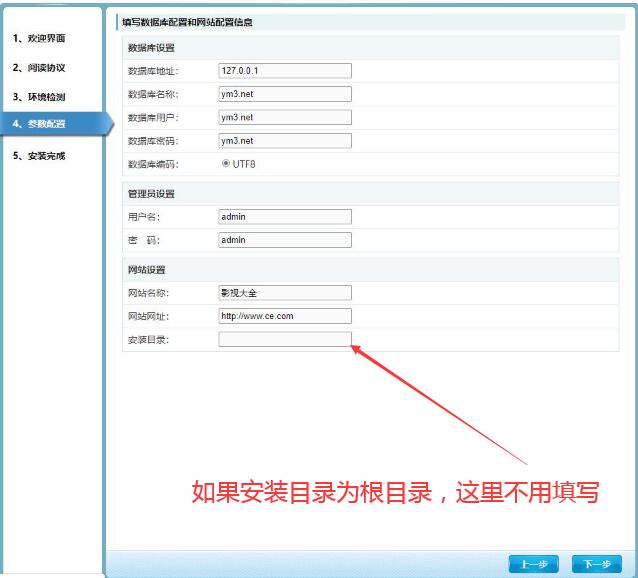The image size is (638, 578).
Task: Click the 网站网址 label
Action: [x=148, y=316]
